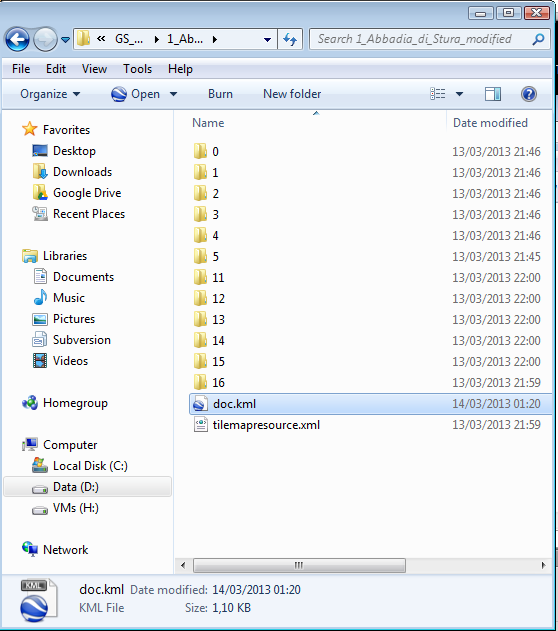Click the New folder button
This screenshot has height=631, width=558.
pyautogui.click(x=292, y=94)
